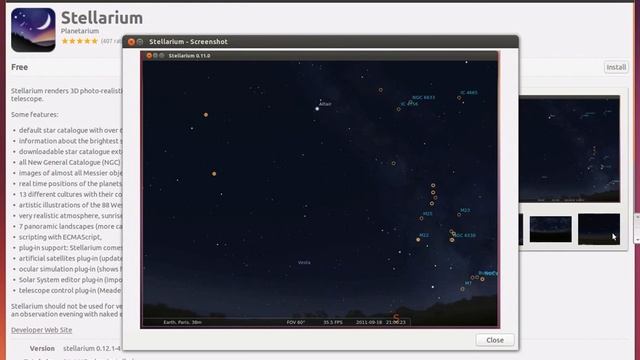Click the Stellarium app icon in Software Center
The image size is (640, 360).
coord(33,30)
